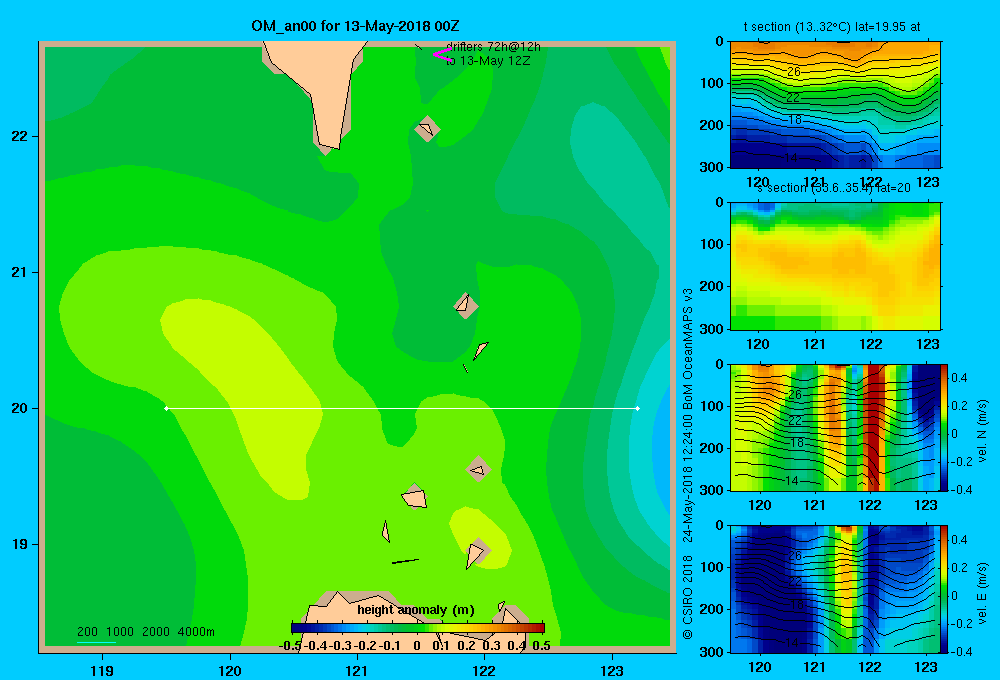Click depth tick "100" on the temperature section axis

[x=710, y=83]
